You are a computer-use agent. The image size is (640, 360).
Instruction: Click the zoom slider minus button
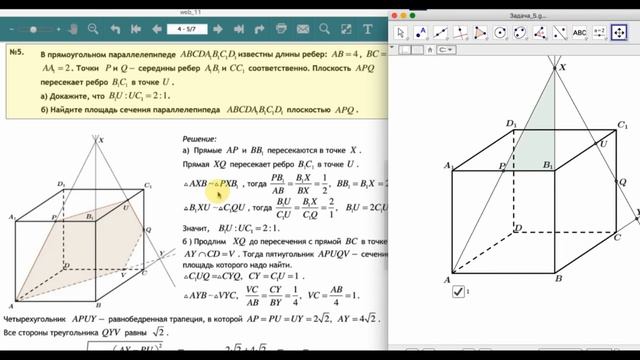[11, 29]
